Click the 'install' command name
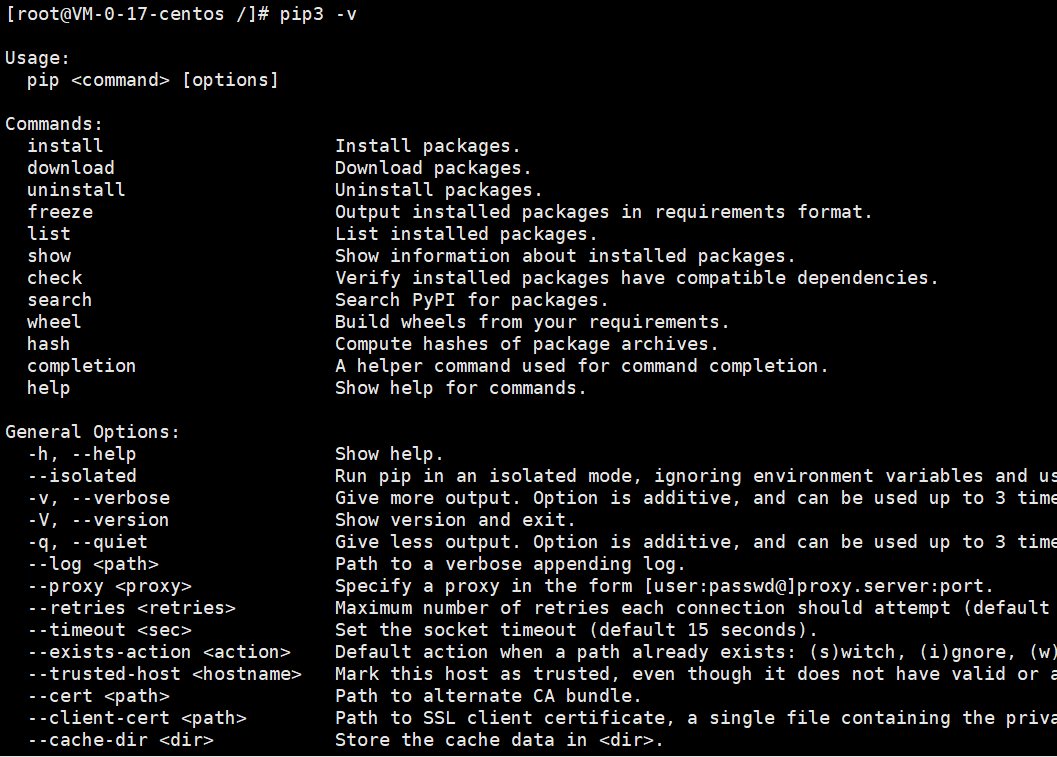This screenshot has height=757, width=1057. [x=65, y=146]
